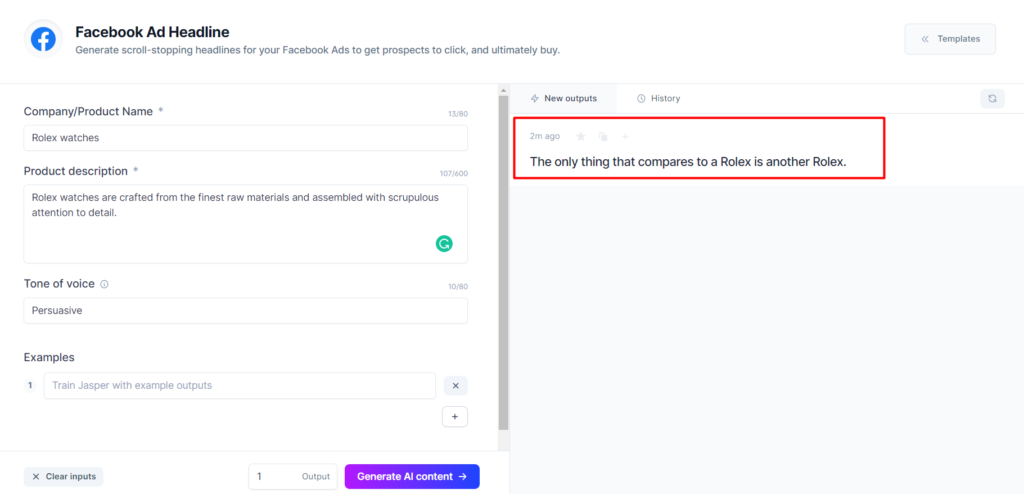This screenshot has width=1024, height=494.
Task: Set the number of outputs field
Action: (293, 476)
